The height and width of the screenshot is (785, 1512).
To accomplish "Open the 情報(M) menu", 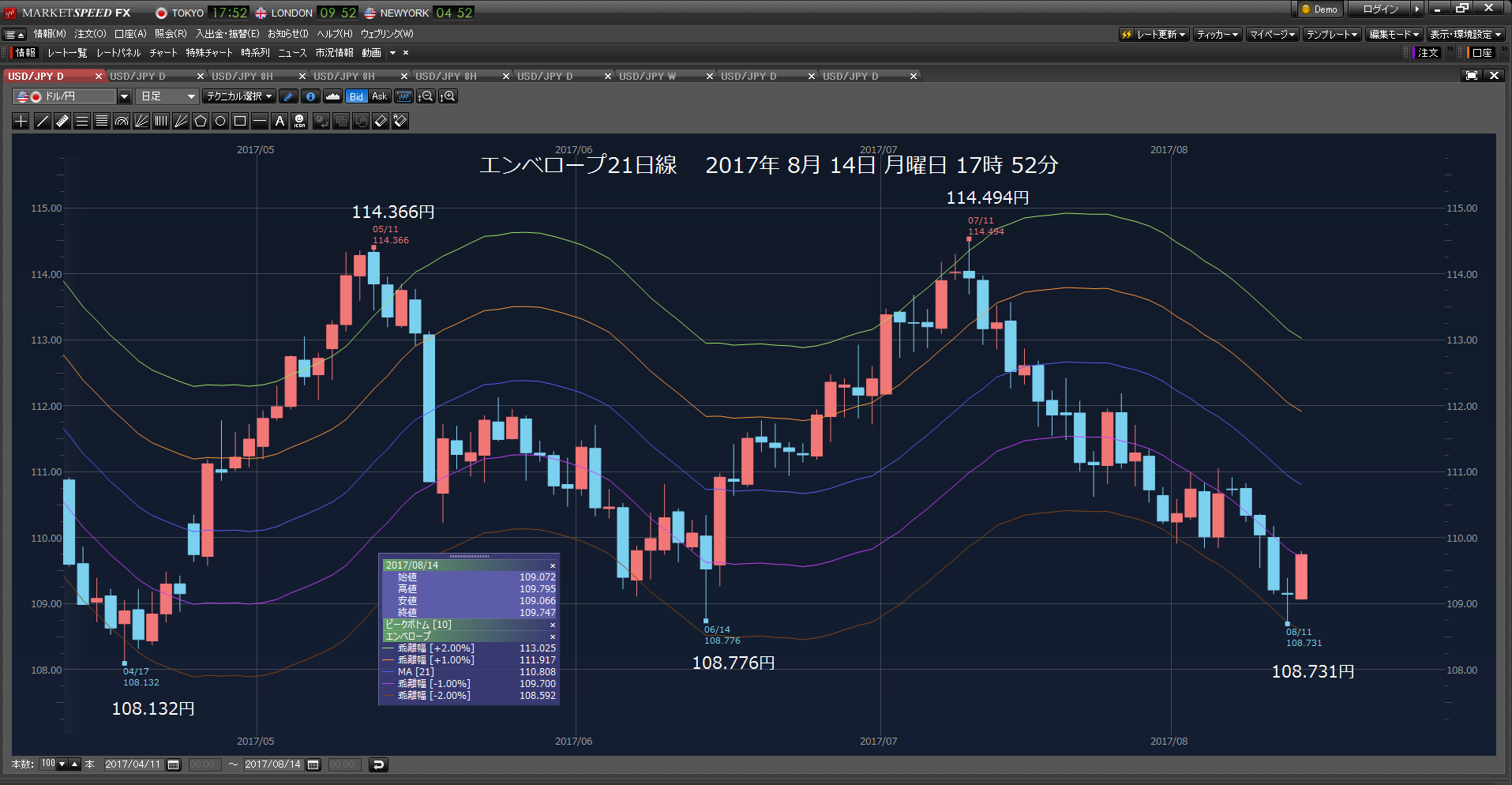I will (50, 34).
